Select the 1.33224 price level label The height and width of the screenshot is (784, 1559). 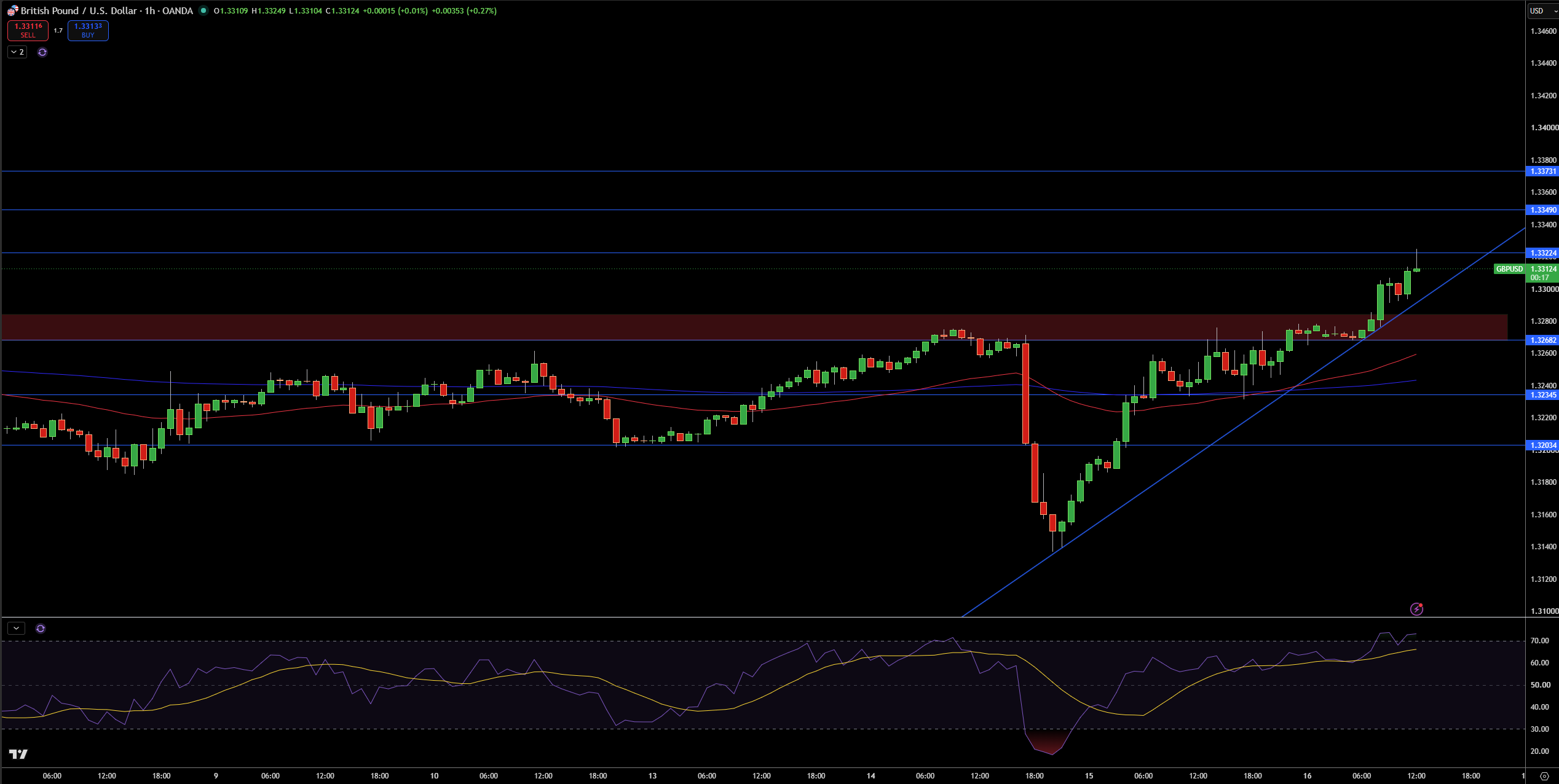pos(1542,253)
